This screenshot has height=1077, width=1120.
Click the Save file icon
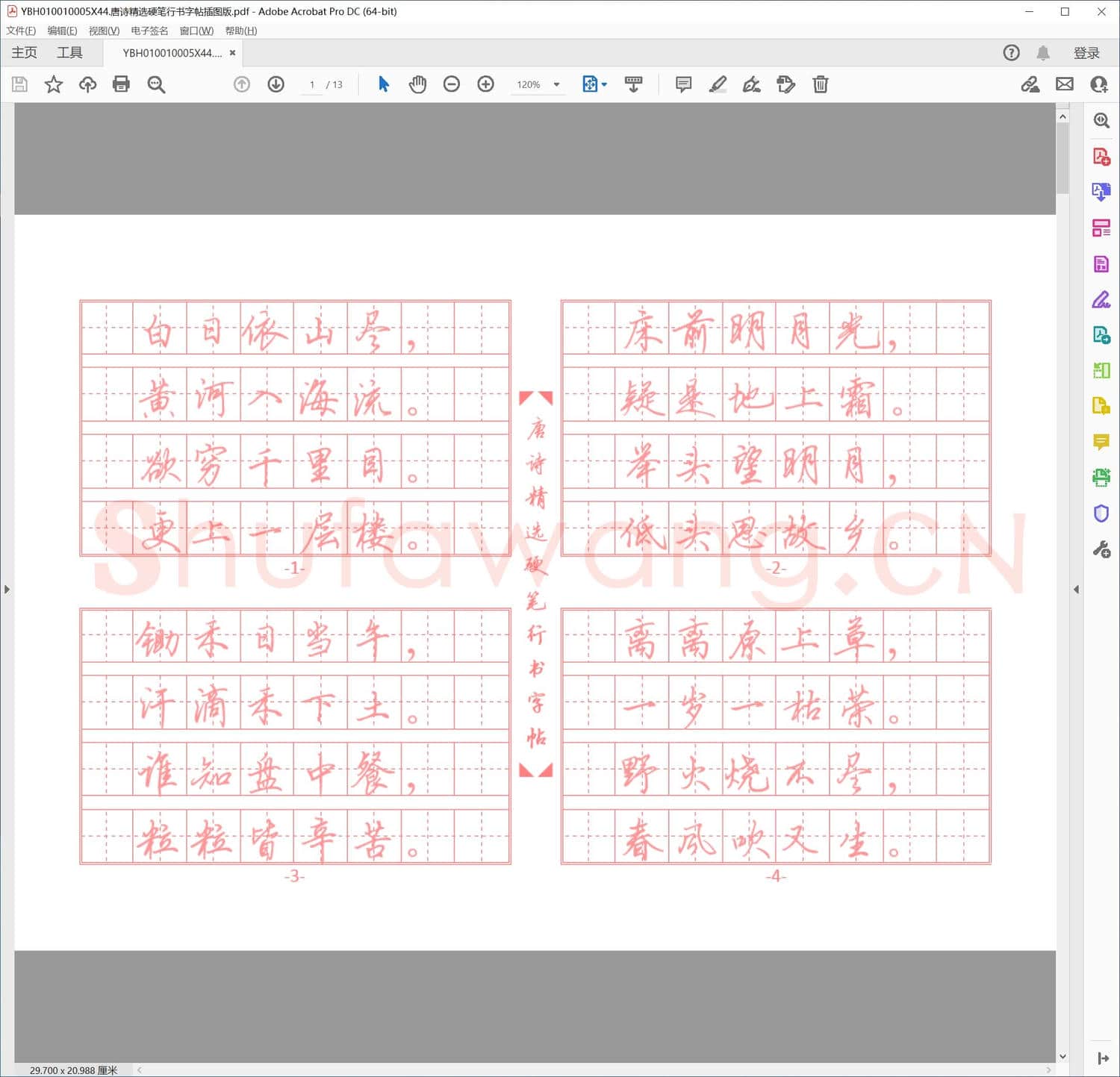pos(19,84)
